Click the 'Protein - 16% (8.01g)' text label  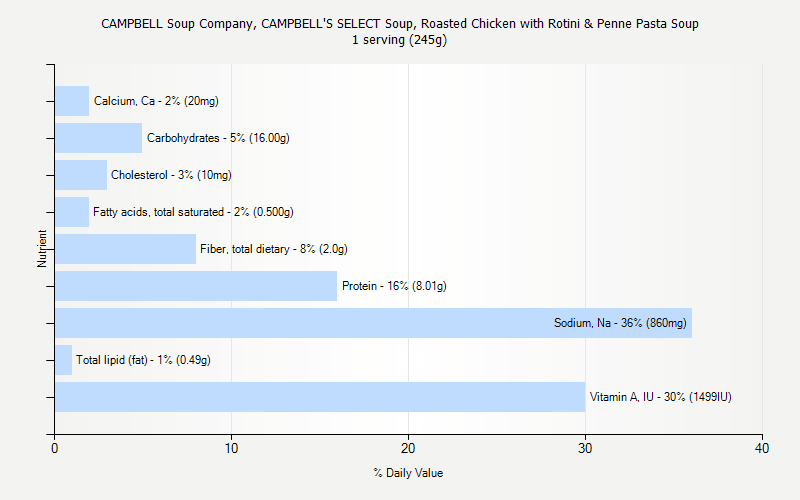point(394,286)
